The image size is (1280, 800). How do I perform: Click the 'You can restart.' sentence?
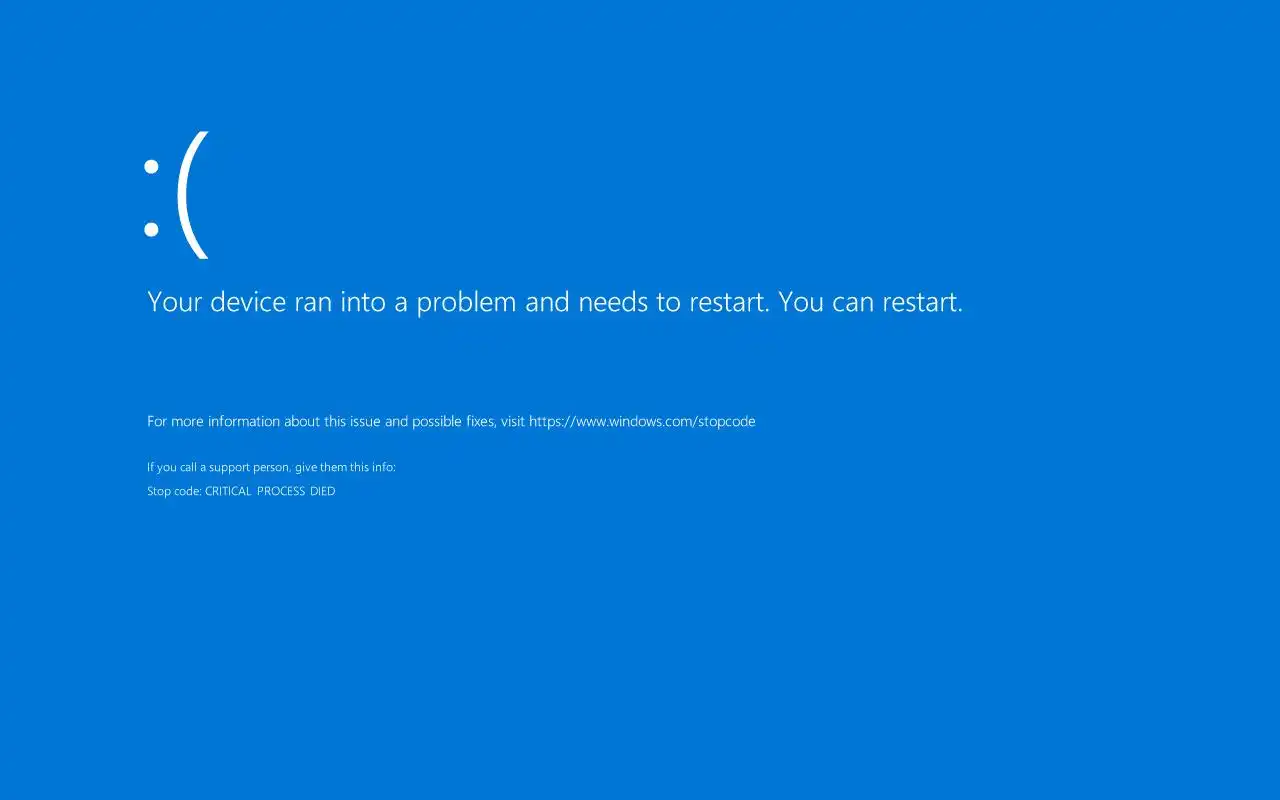[x=871, y=302]
